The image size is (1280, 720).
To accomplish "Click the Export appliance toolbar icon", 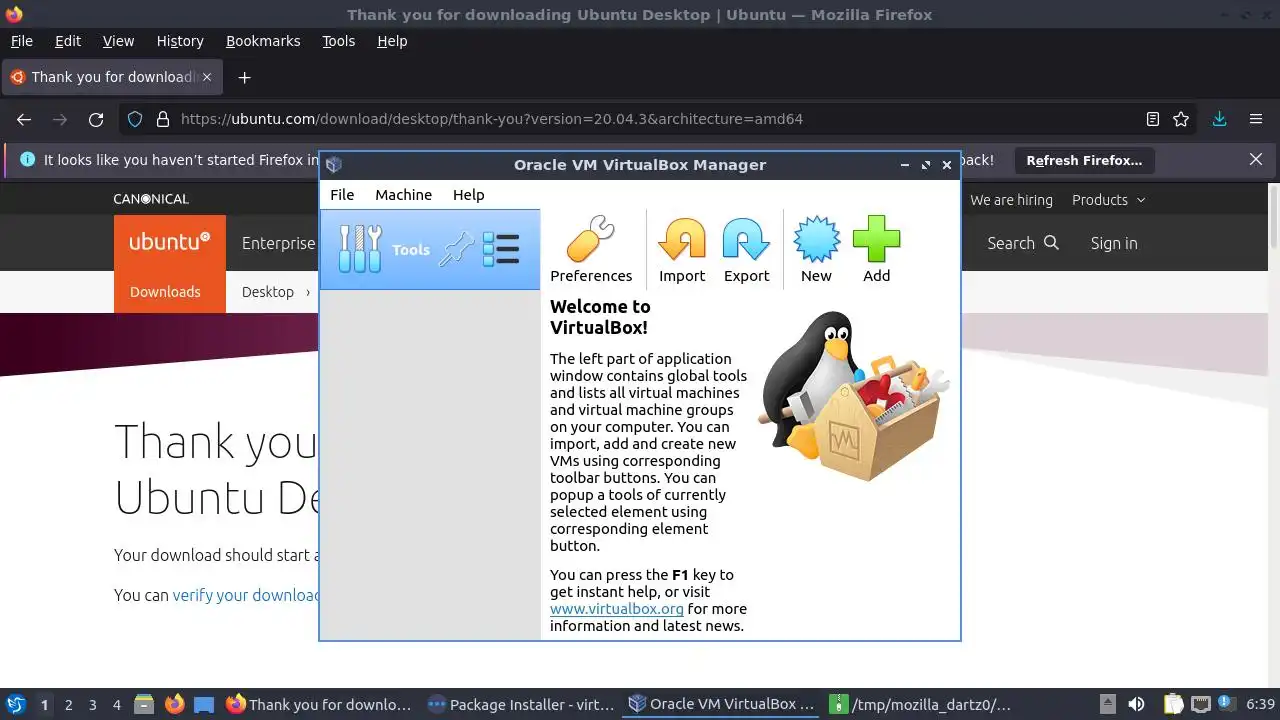I will 746,249.
